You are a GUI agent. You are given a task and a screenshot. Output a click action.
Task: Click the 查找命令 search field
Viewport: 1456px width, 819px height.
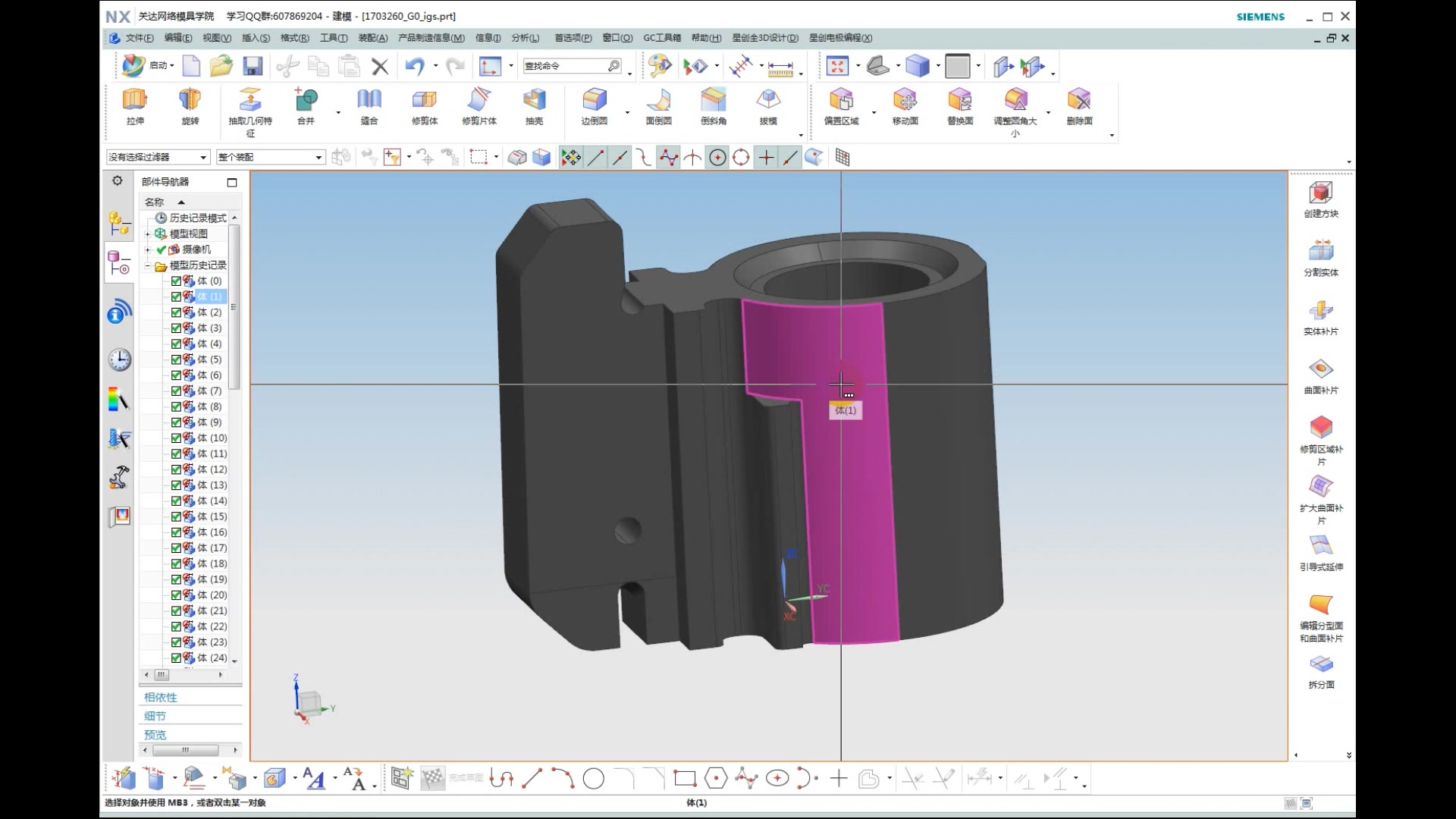click(x=565, y=66)
